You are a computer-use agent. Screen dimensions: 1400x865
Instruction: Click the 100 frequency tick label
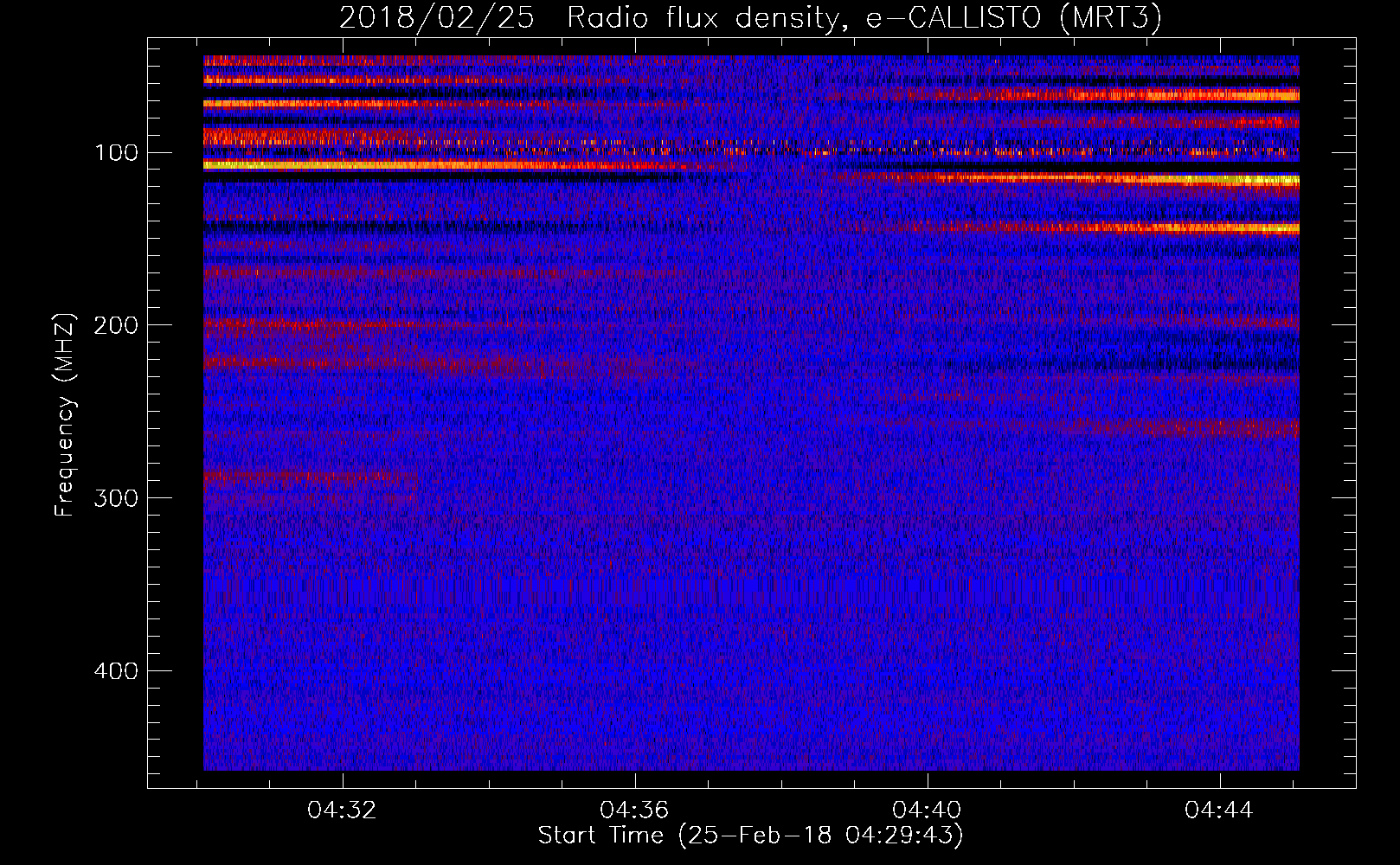(x=116, y=153)
